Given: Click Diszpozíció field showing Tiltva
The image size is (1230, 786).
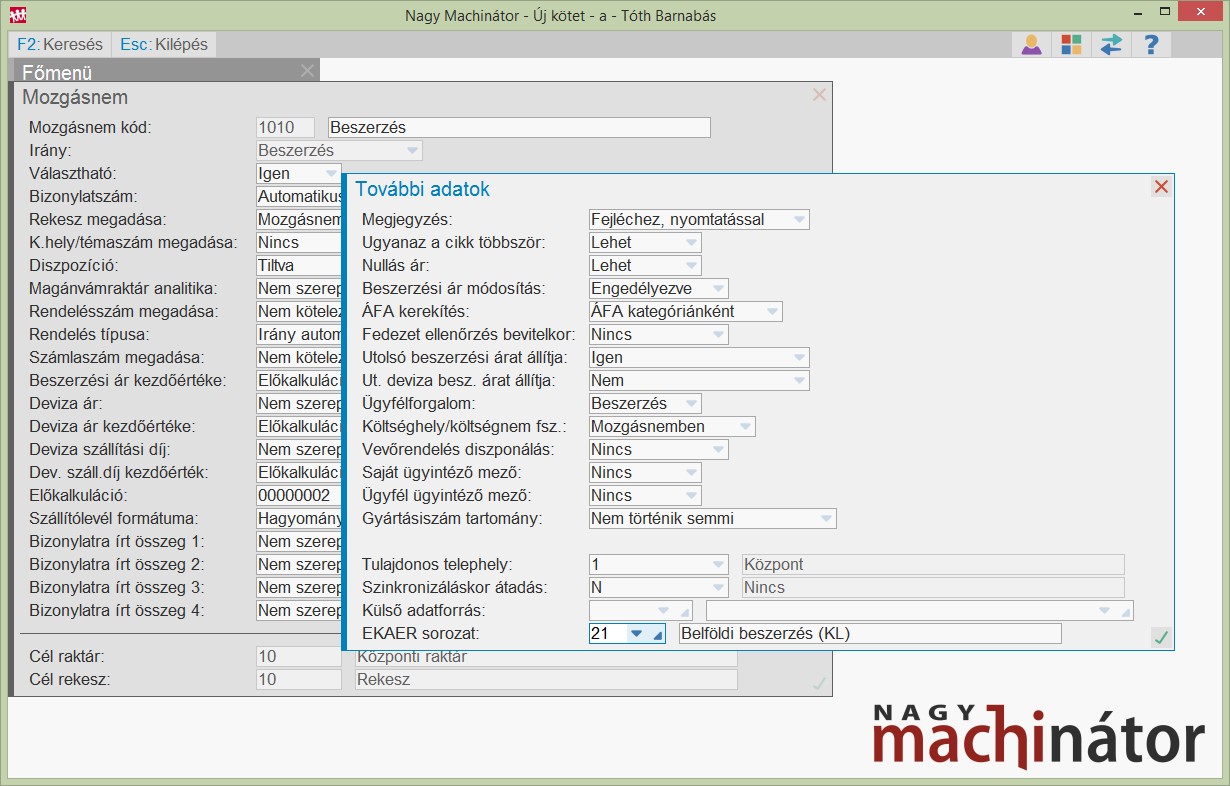Looking at the screenshot, I should [x=298, y=266].
